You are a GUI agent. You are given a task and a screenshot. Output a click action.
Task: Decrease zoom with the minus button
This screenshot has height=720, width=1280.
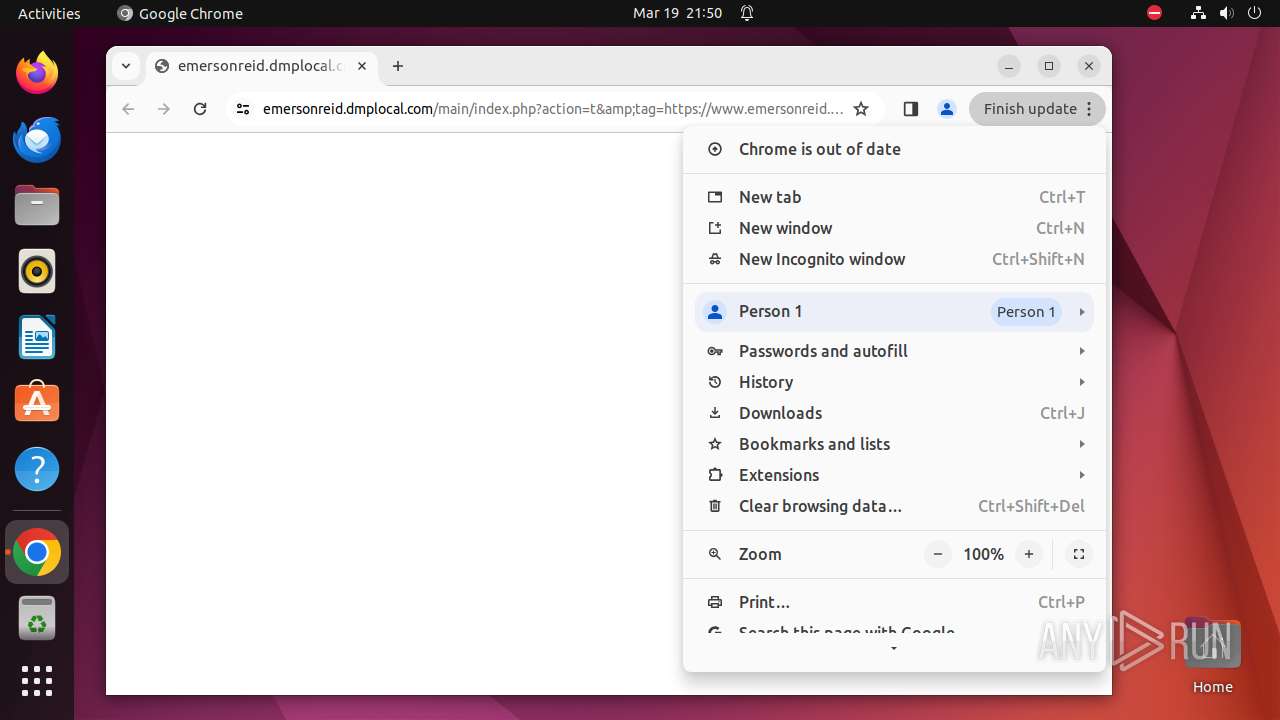[937, 554]
